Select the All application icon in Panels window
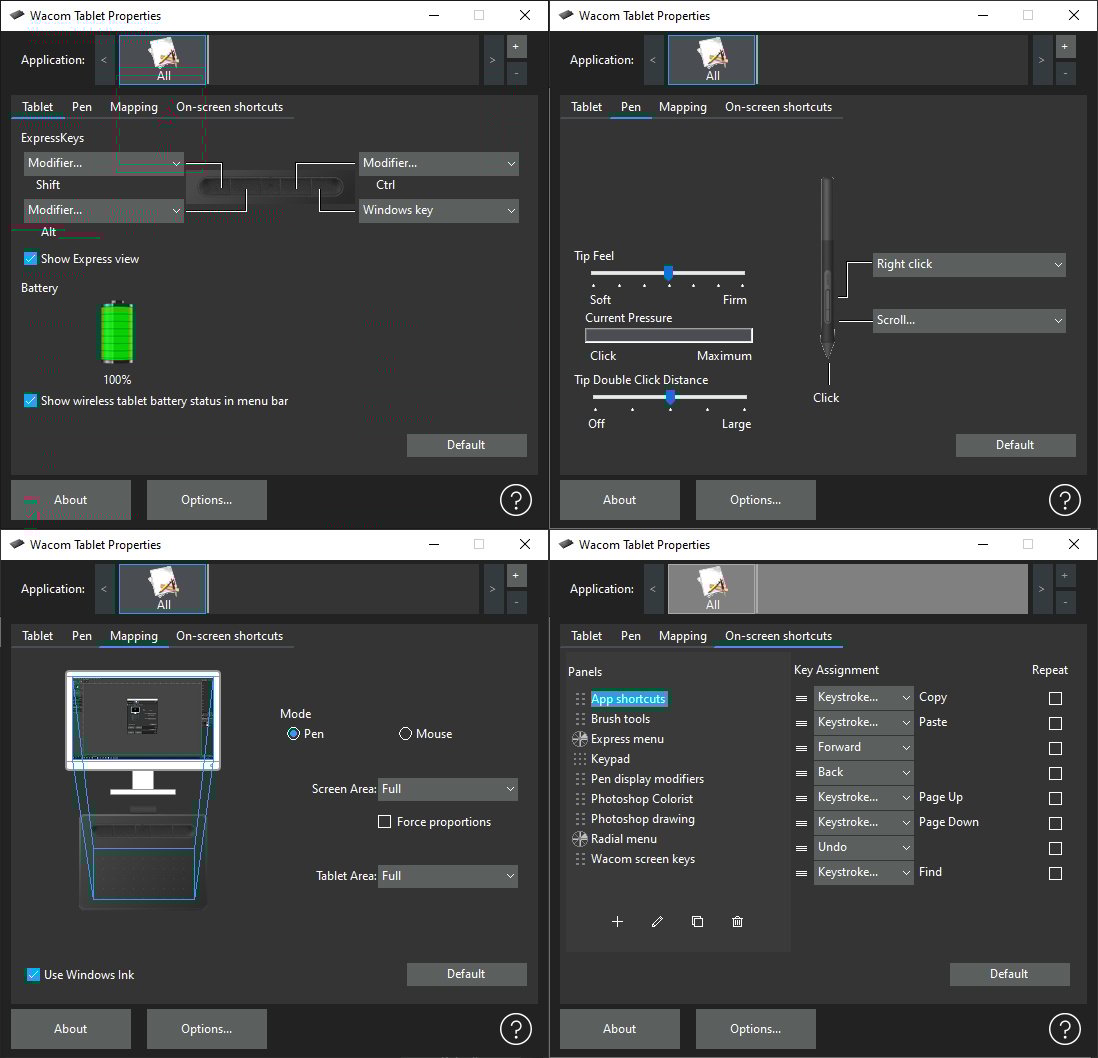The image size is (1098, 1058). pos(712,589)
